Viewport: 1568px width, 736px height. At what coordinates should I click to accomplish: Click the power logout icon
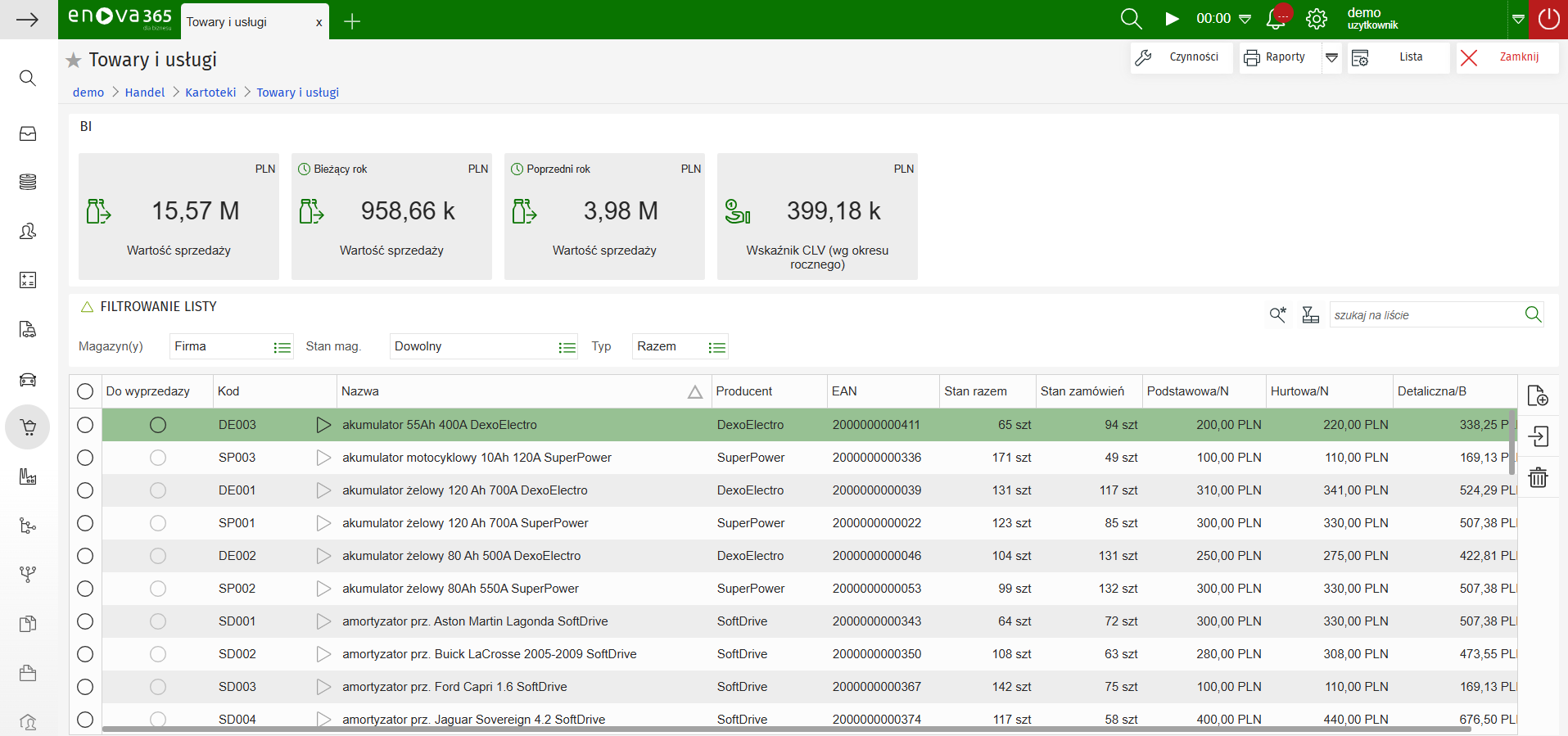pos(1548,19)
